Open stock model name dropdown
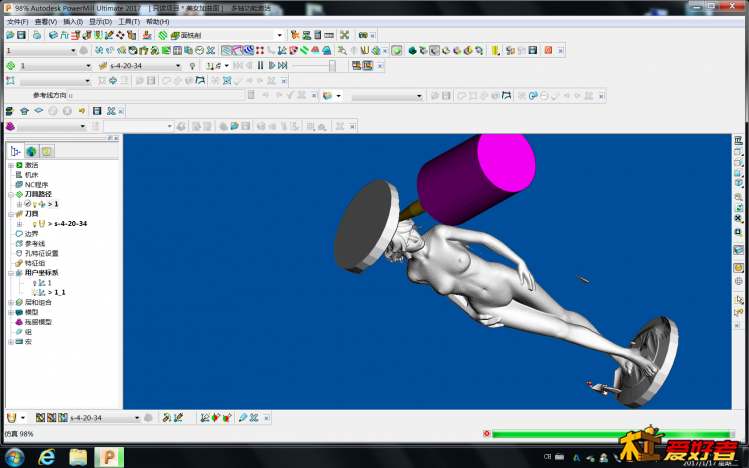Image resolution: width=749 pixels, height=468 pixels. tap(82, 127)
